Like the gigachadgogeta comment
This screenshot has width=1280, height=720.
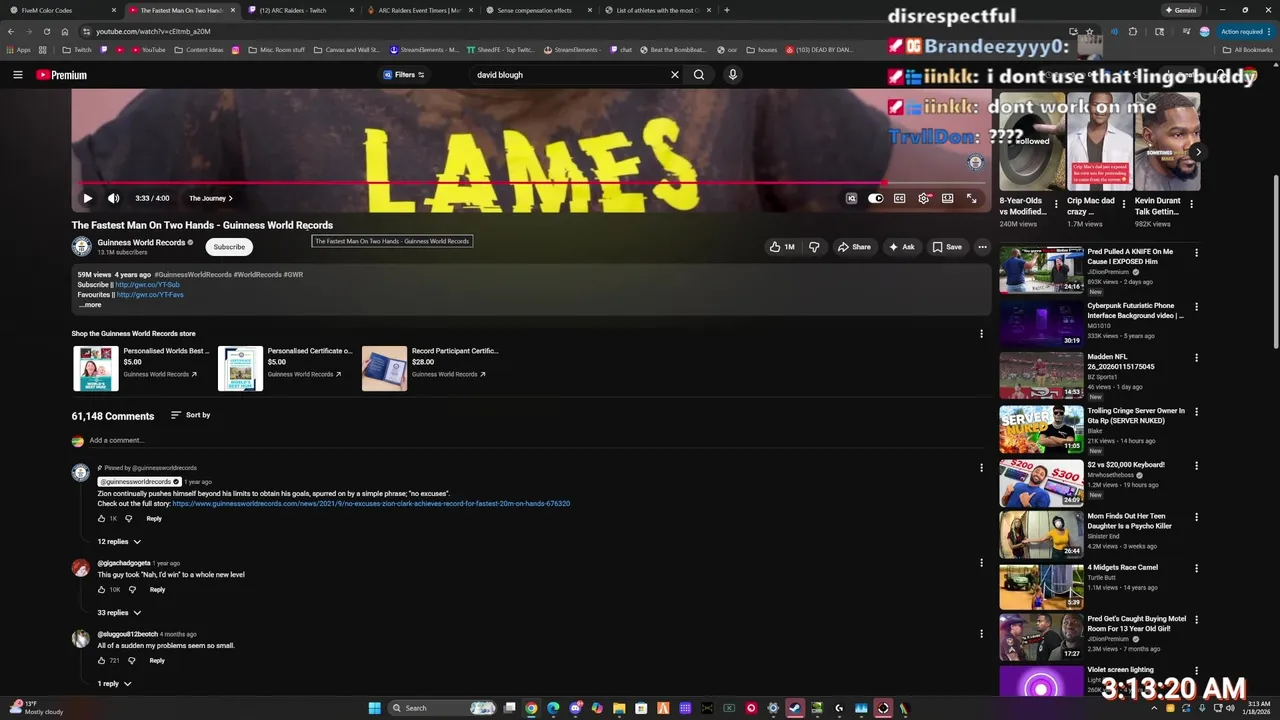(x=101, y=590)
